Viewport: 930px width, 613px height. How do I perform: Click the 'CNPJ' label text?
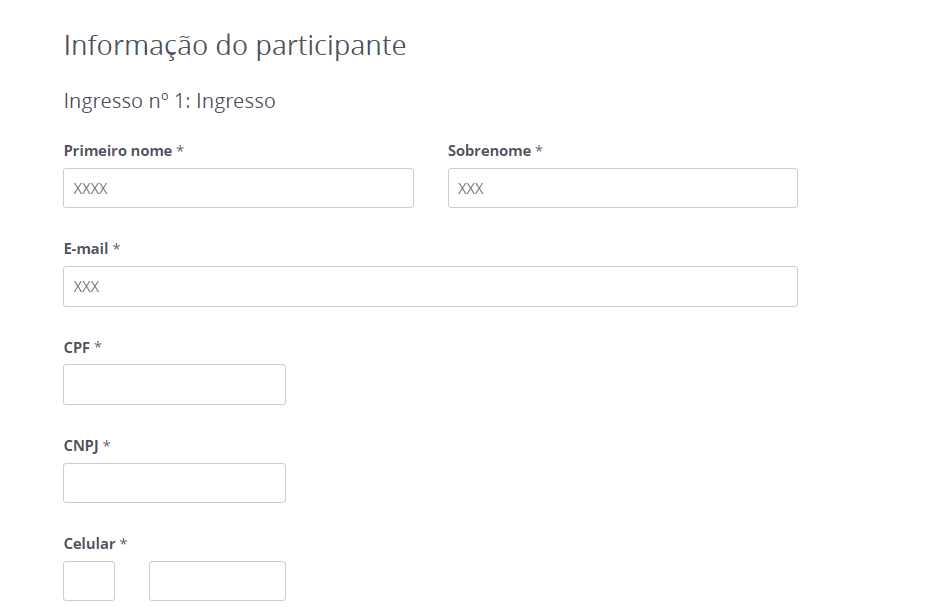point(81,445)
